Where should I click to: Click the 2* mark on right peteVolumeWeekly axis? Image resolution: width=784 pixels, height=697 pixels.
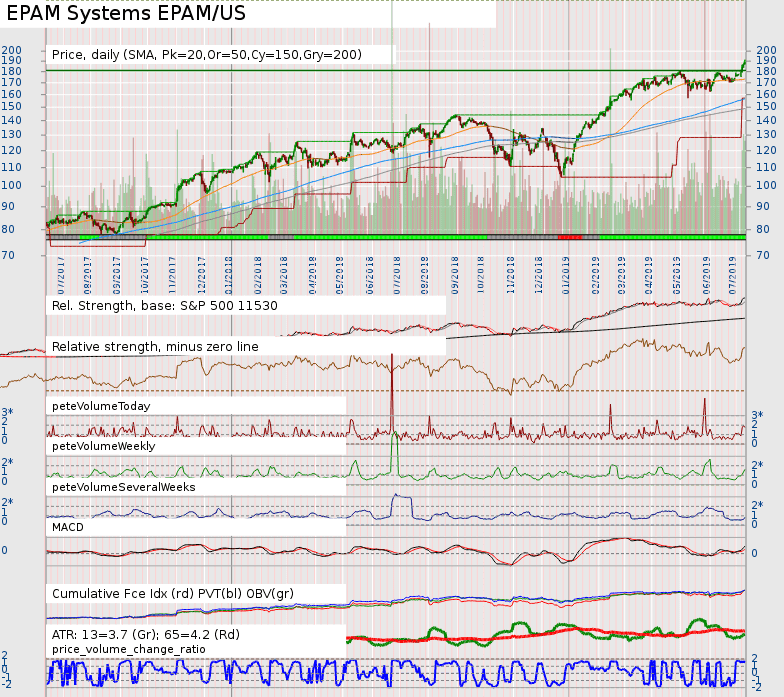(x=758, y=465)
